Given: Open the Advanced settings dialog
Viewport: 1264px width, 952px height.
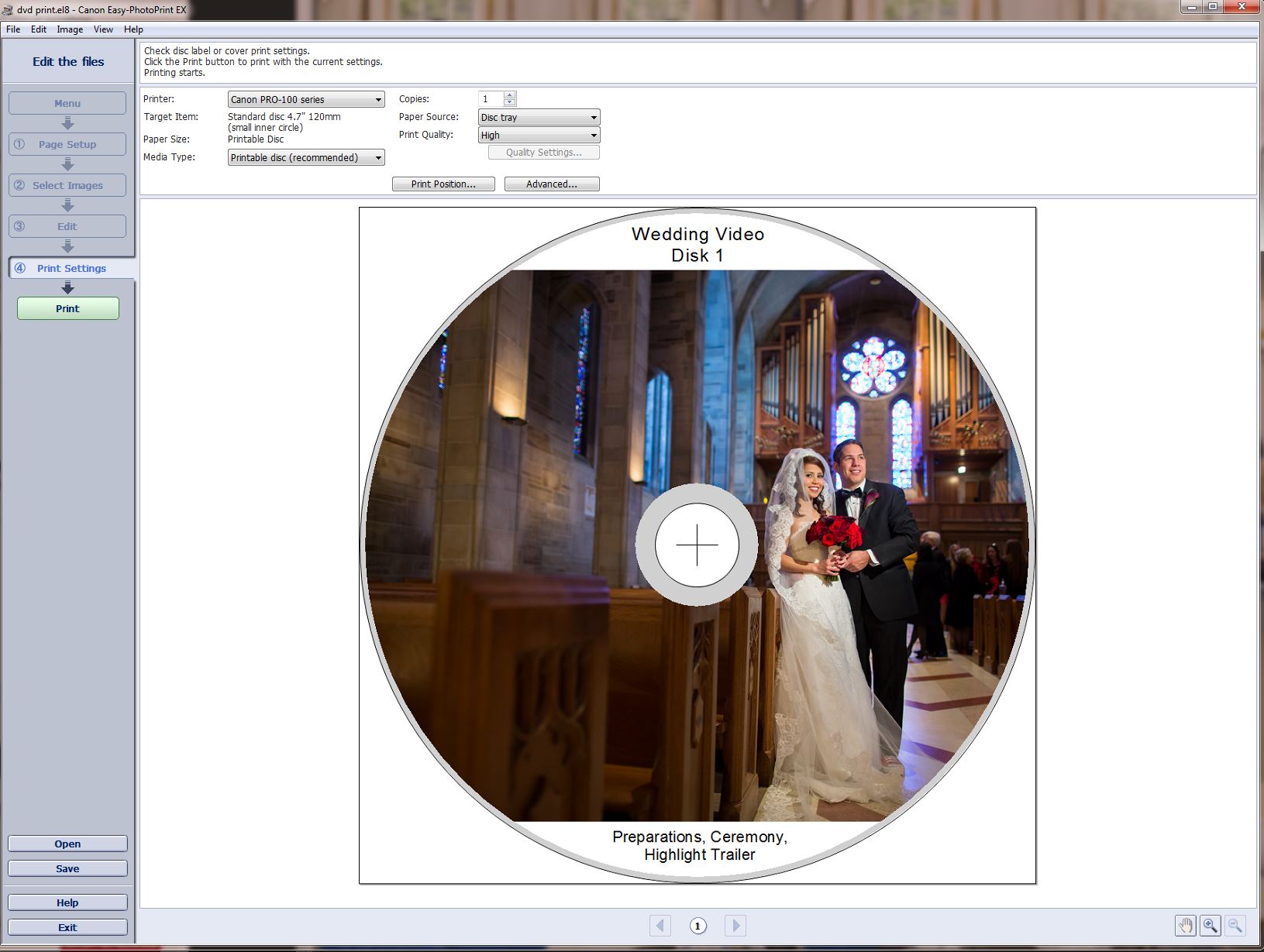Looking at the screenshot, I should (x=551, y=184).
